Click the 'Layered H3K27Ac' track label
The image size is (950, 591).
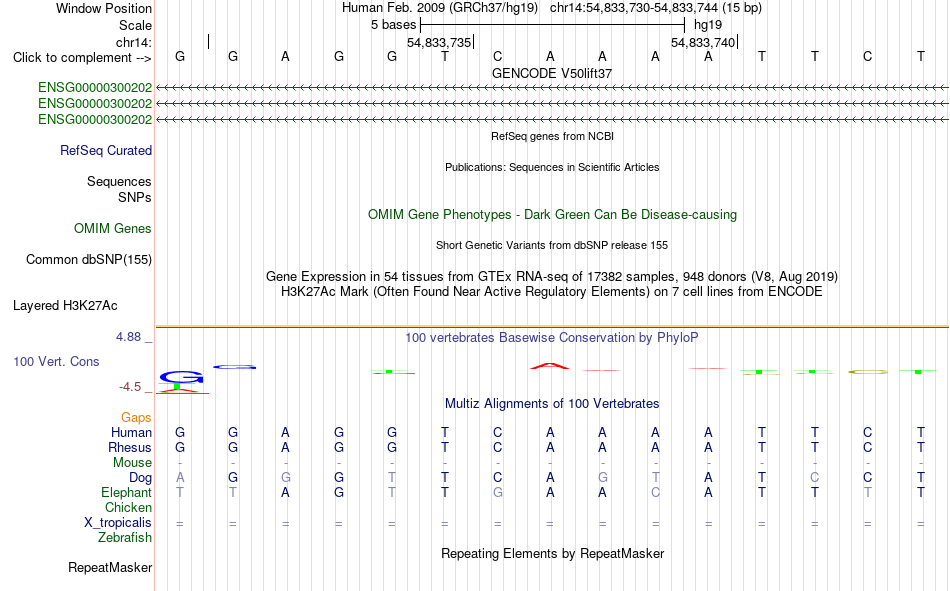pyautogui.click(x=65, y=306)
